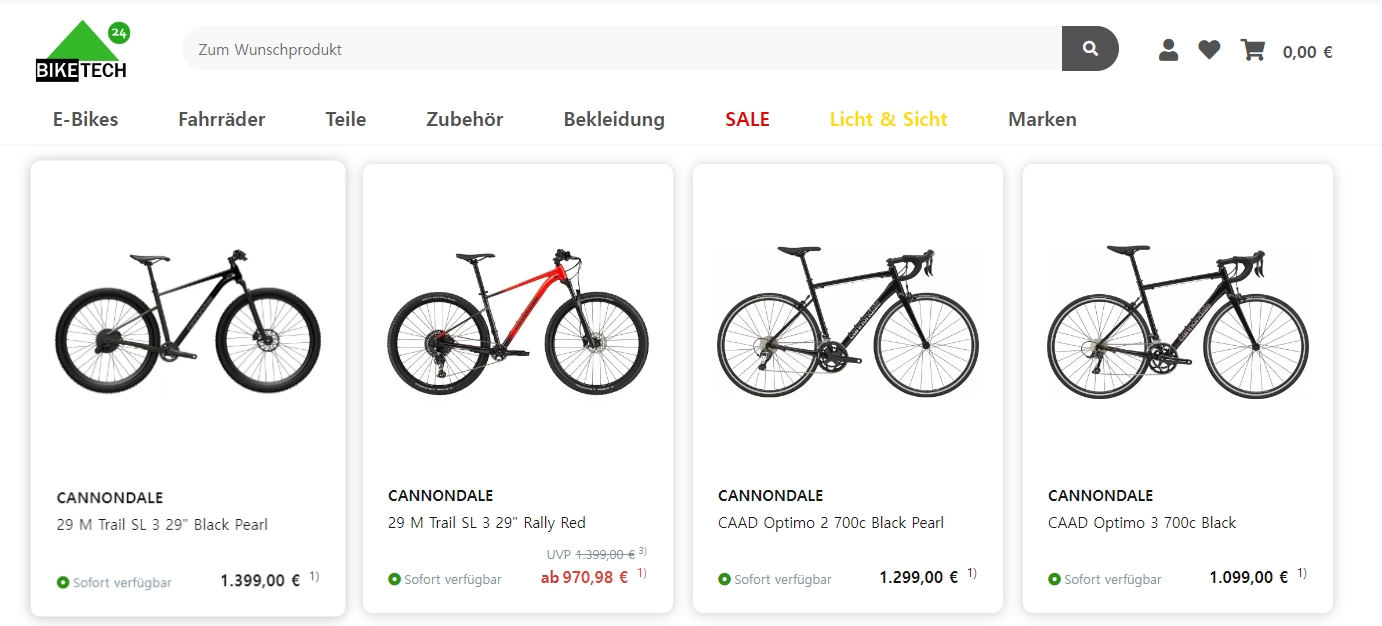Open the user account icon
1382x626 pixels.
pyautogui.click(x=1168, y=50)
